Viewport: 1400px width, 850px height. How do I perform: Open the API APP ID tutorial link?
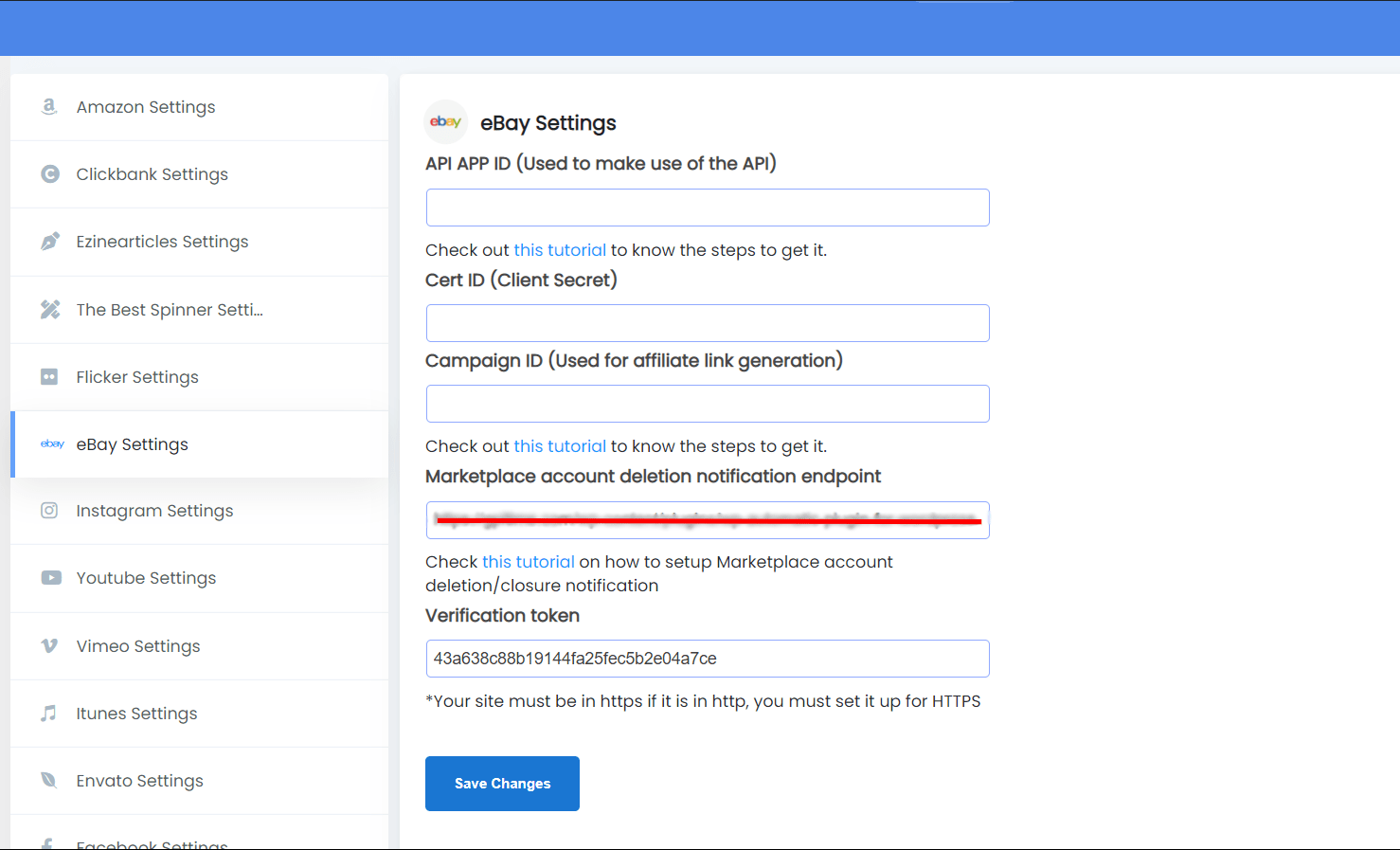click(560, 249)
